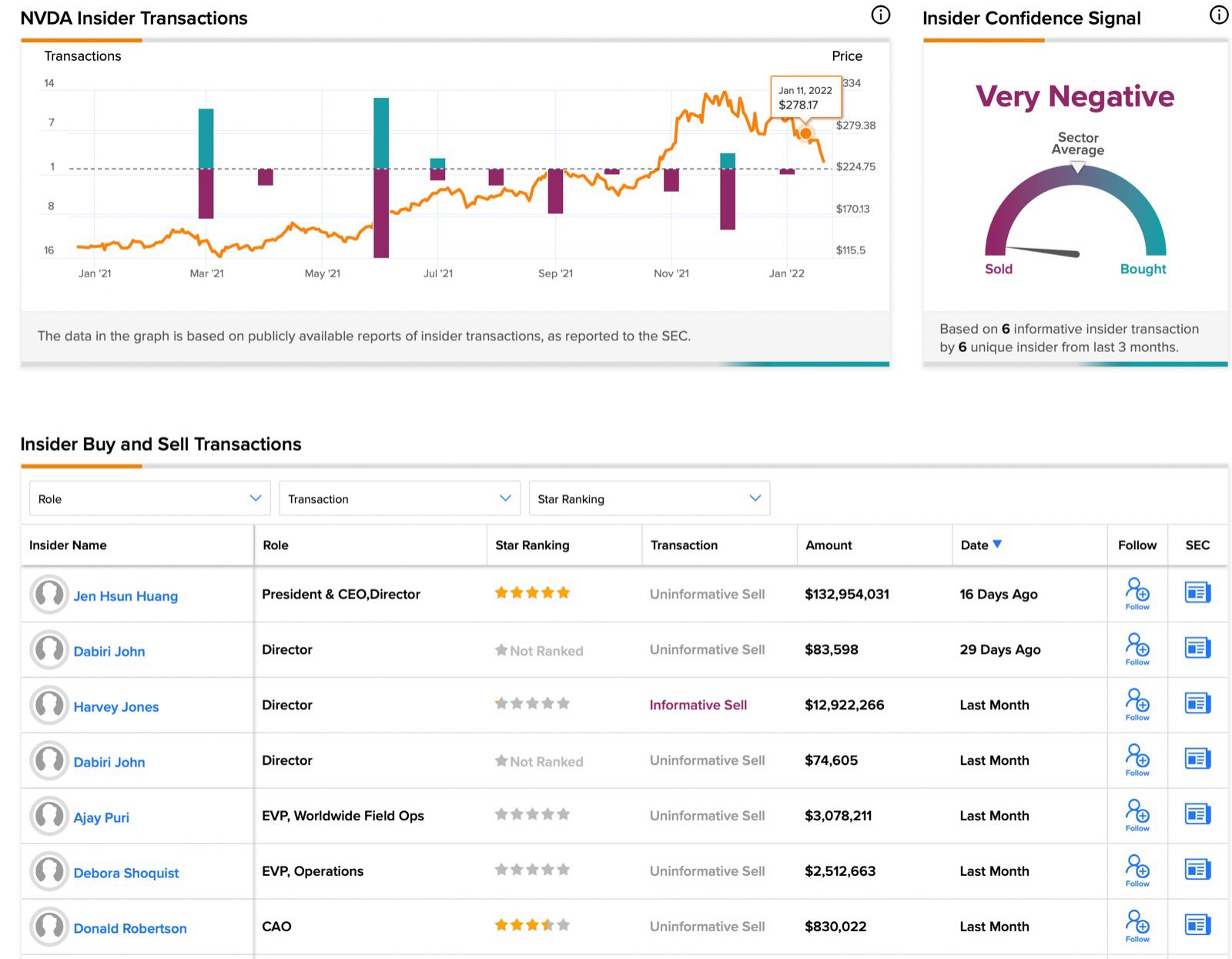Click amount $3,078,211
Viewport: 1232px width, 959px height.
coord(839,816)
